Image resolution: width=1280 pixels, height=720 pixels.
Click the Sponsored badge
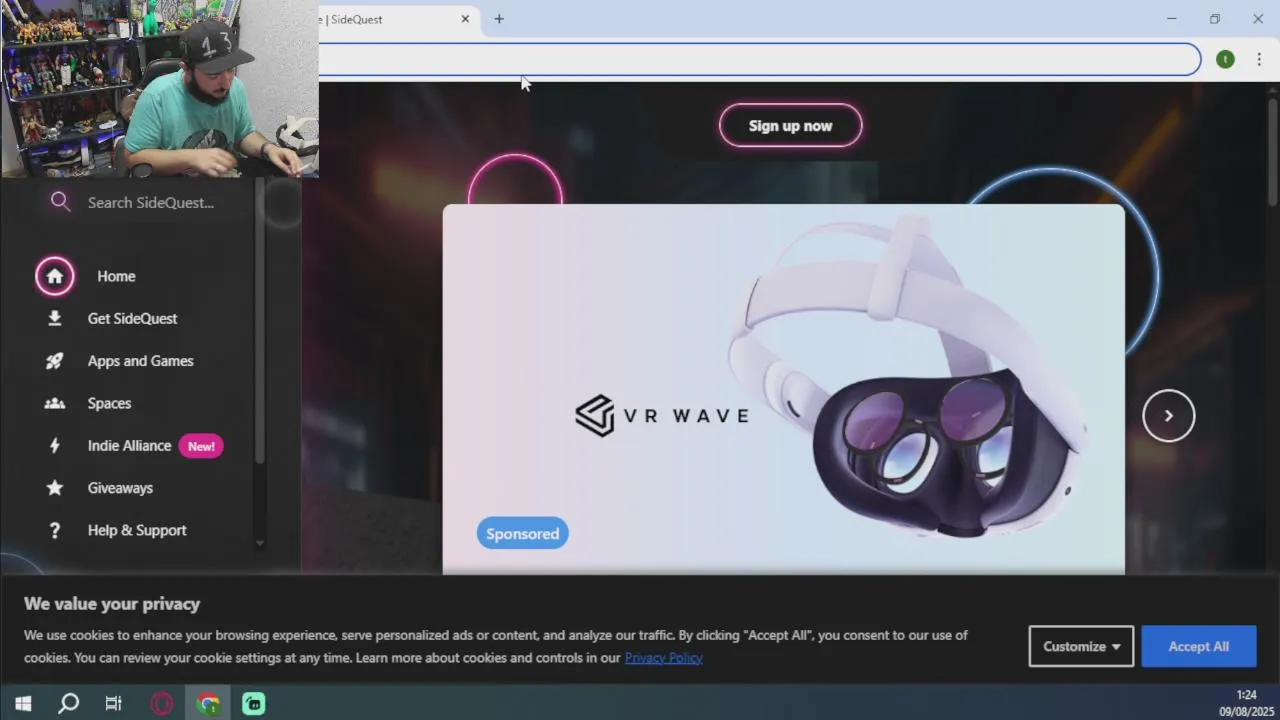point(523,533)
